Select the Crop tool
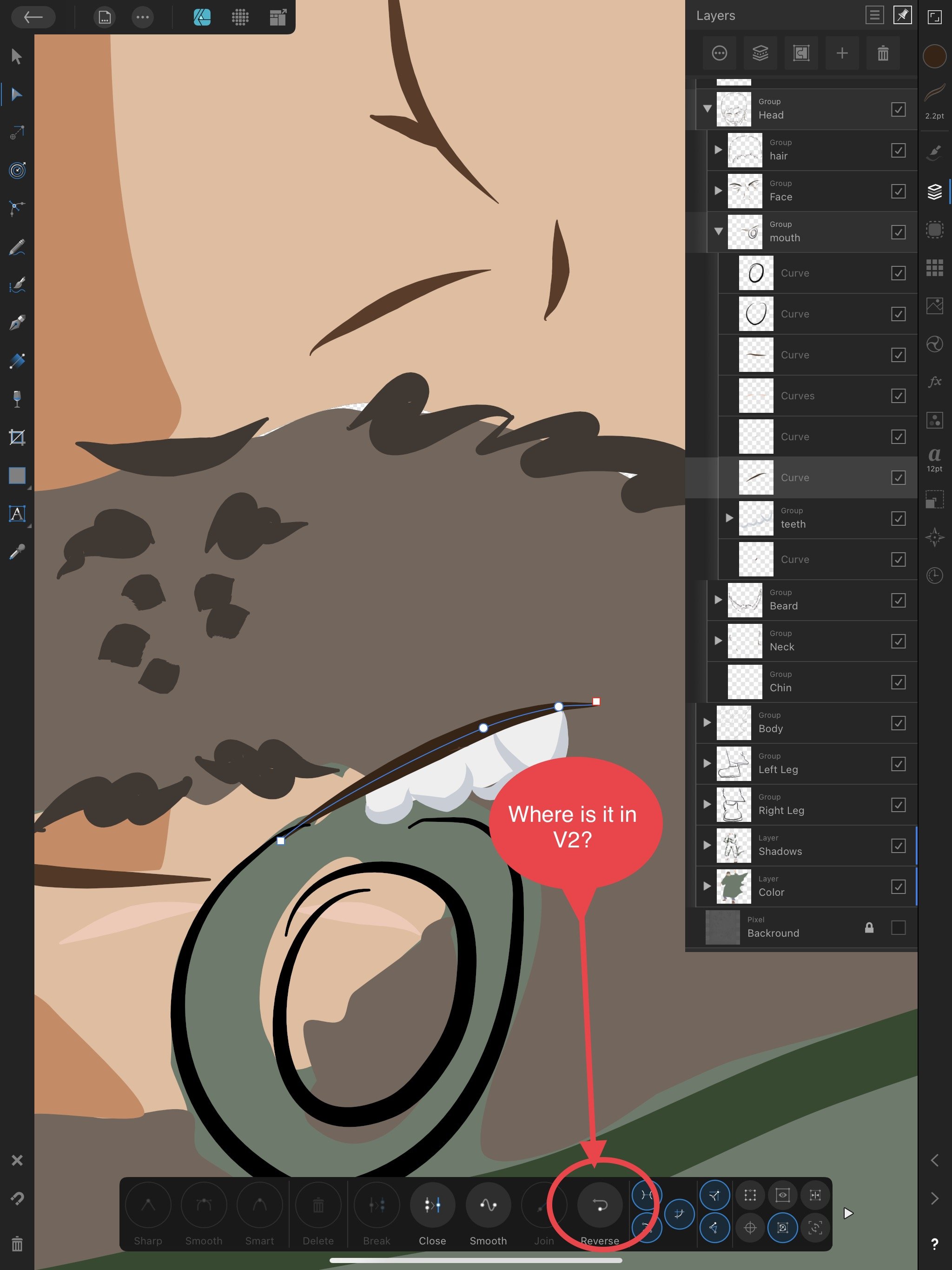Screen dimensions: 952x1270 (17, 437)
